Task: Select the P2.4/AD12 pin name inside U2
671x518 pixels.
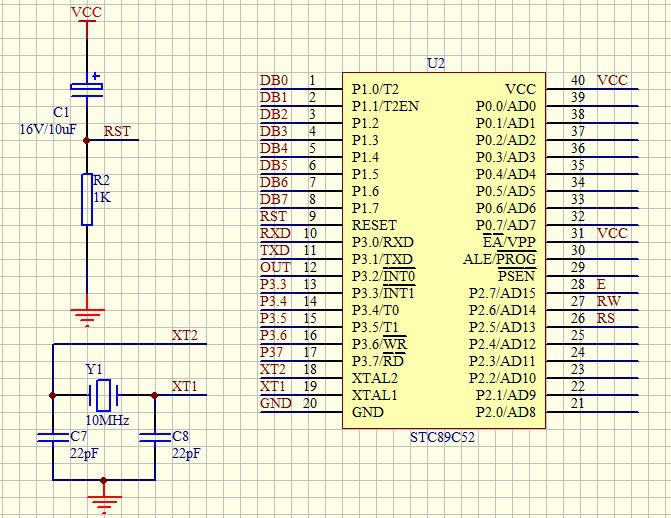Action: [x=502, y=344]
